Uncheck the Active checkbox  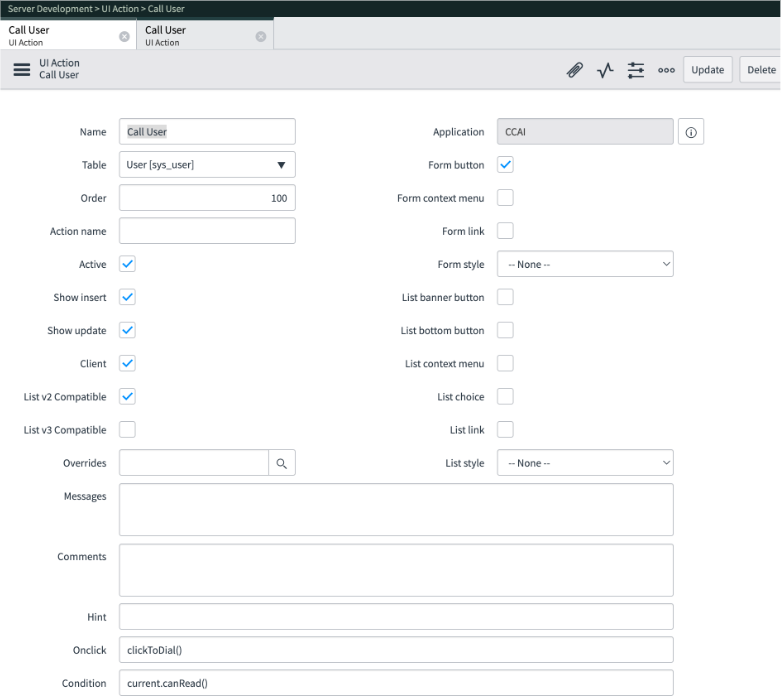point(127,264)
